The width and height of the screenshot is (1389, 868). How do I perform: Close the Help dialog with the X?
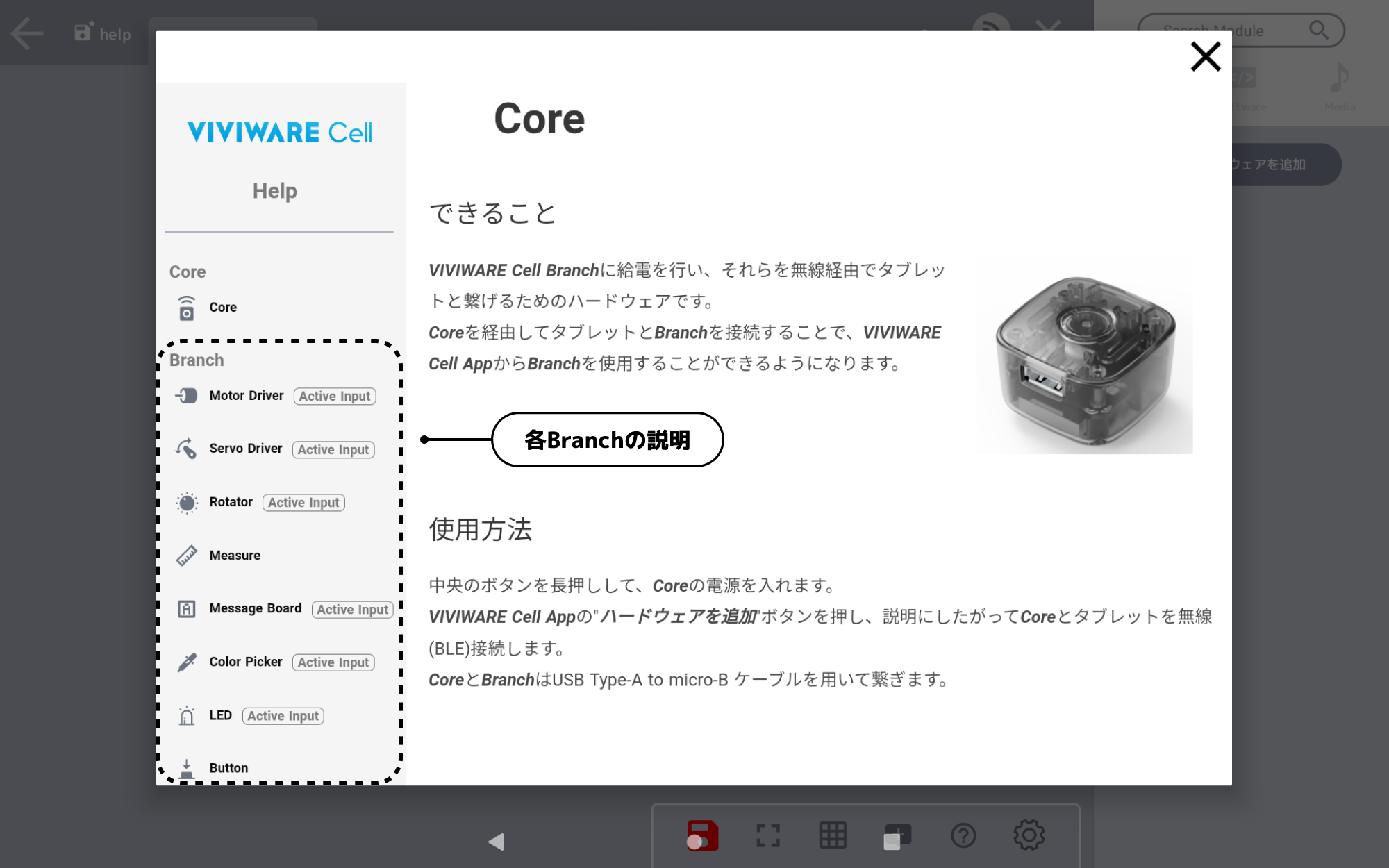tap(1205, 56)
